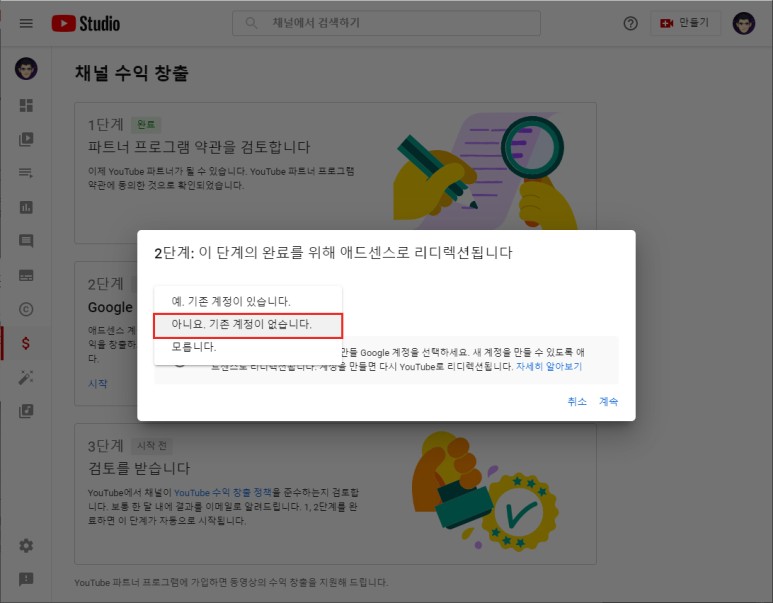Click the '검토를 받습니다' step 3 title
The width and height of the screenshot is (773, 603).
[139, 468]
